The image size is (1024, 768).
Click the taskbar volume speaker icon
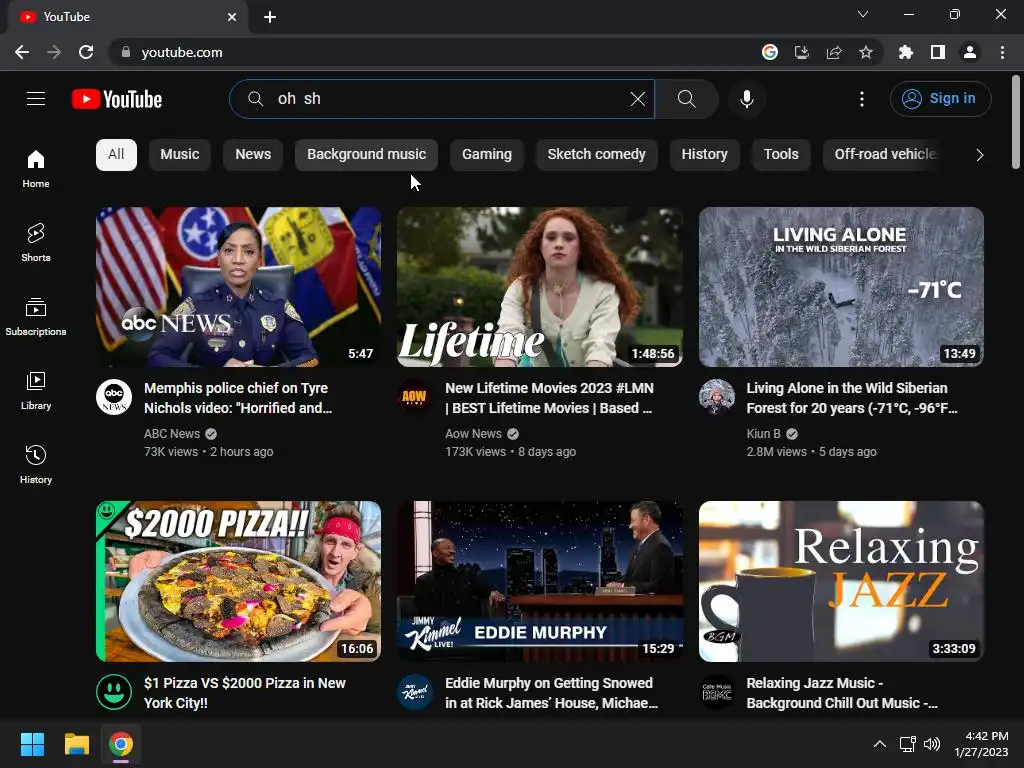pyautogui.click(x=932, y=744)
